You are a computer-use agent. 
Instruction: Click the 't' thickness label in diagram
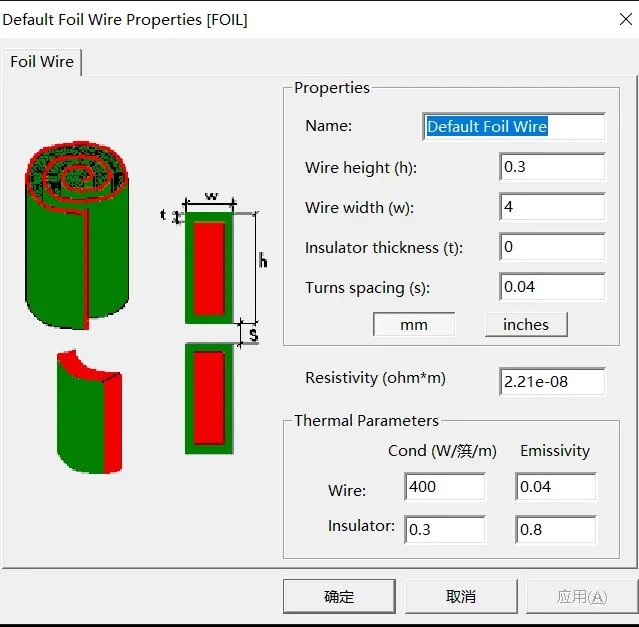(x=163, y=214)
